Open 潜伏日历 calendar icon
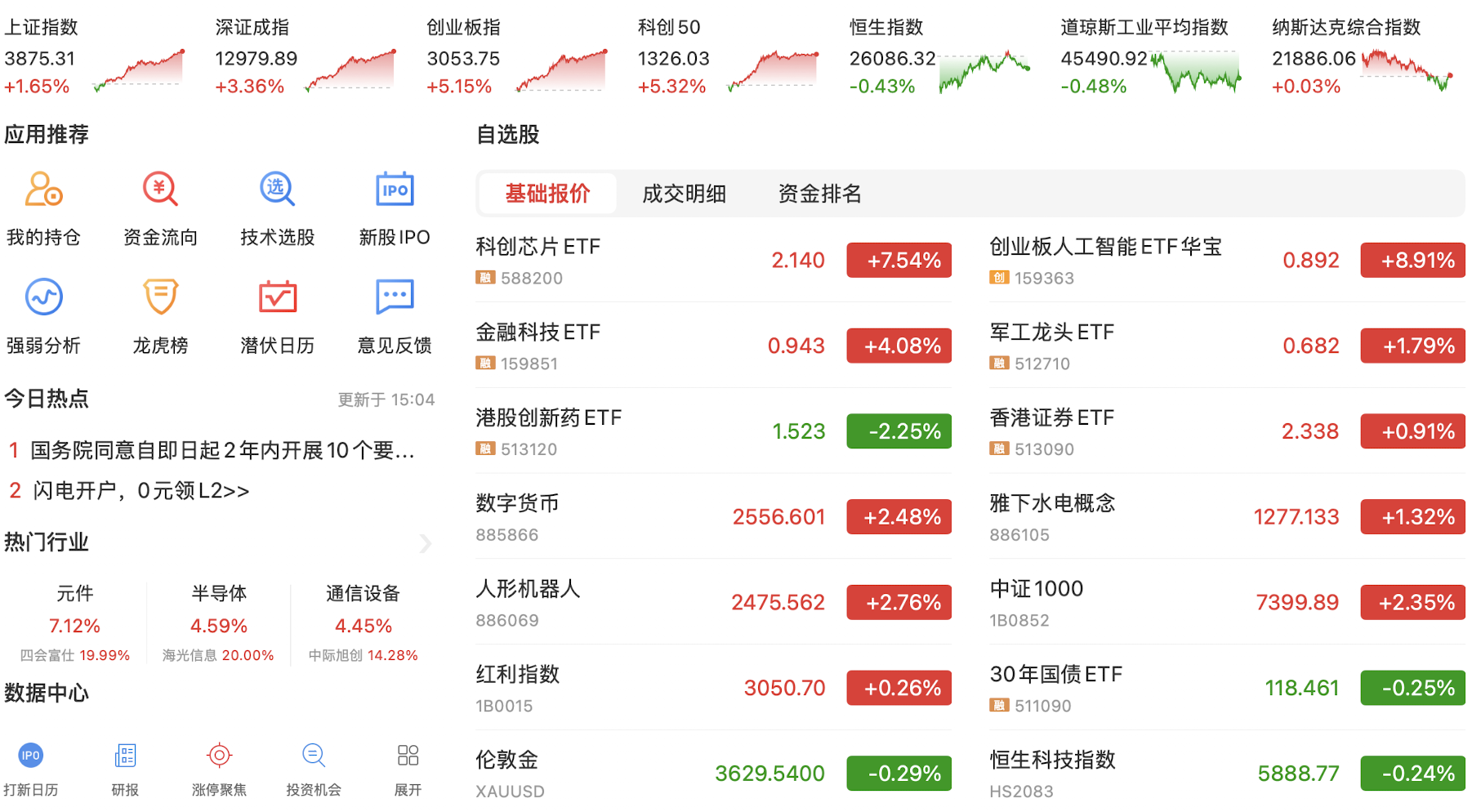Screen dimensions: 1472x812 click(x=277, y=297)
